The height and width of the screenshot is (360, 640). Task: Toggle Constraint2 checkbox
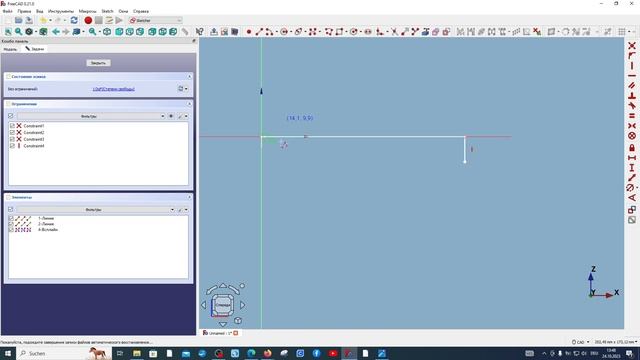click(12, 132)
